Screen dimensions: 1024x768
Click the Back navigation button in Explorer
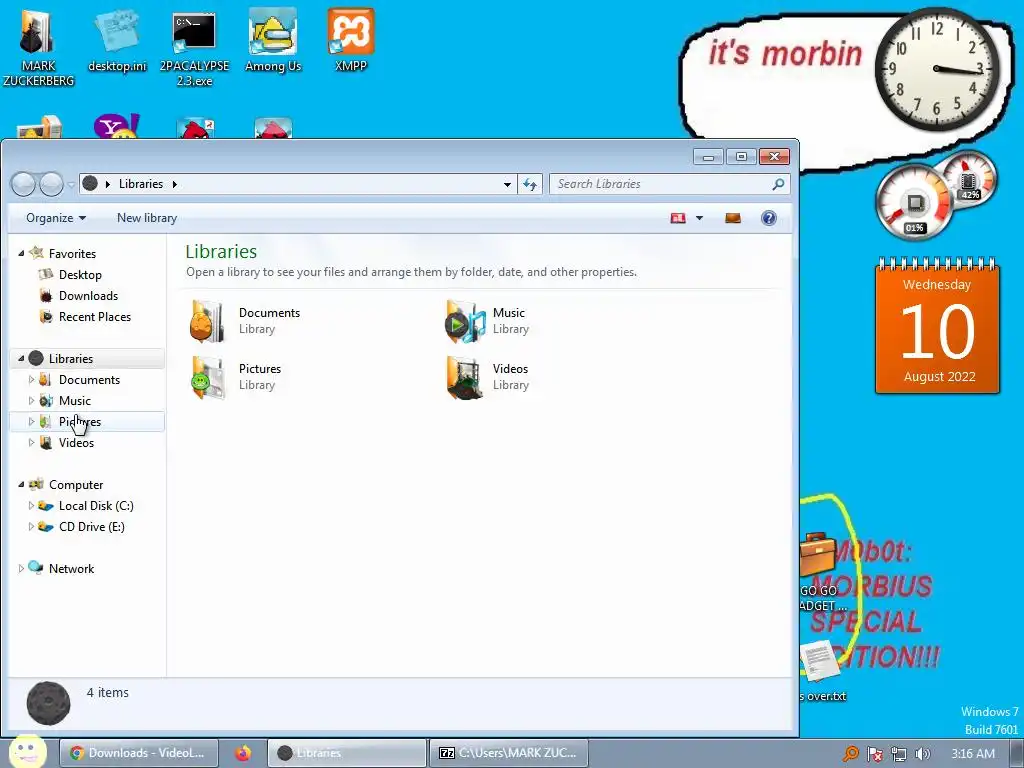point(24,184)
